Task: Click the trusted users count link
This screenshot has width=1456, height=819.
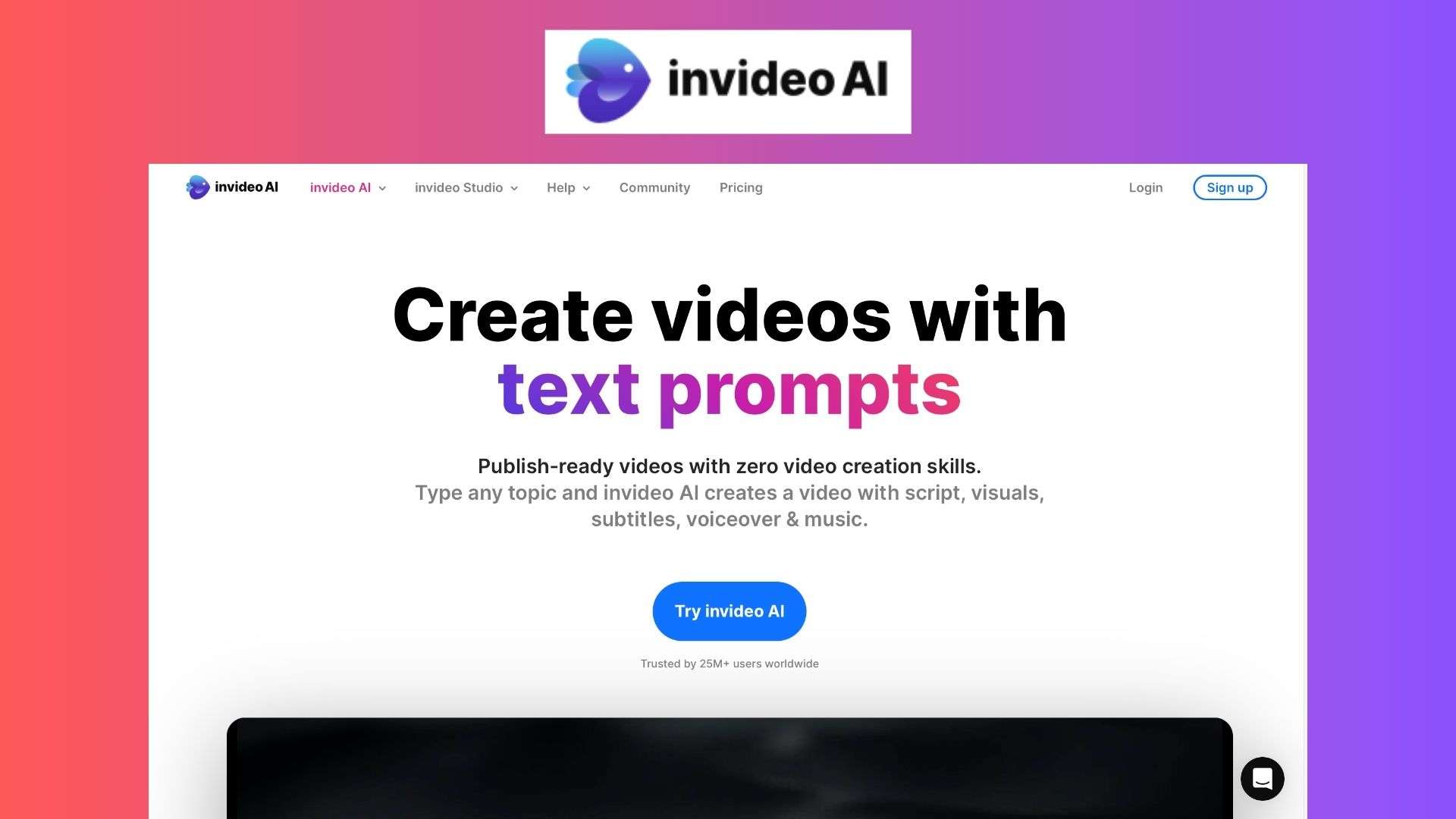Action: tap(729, 663)
